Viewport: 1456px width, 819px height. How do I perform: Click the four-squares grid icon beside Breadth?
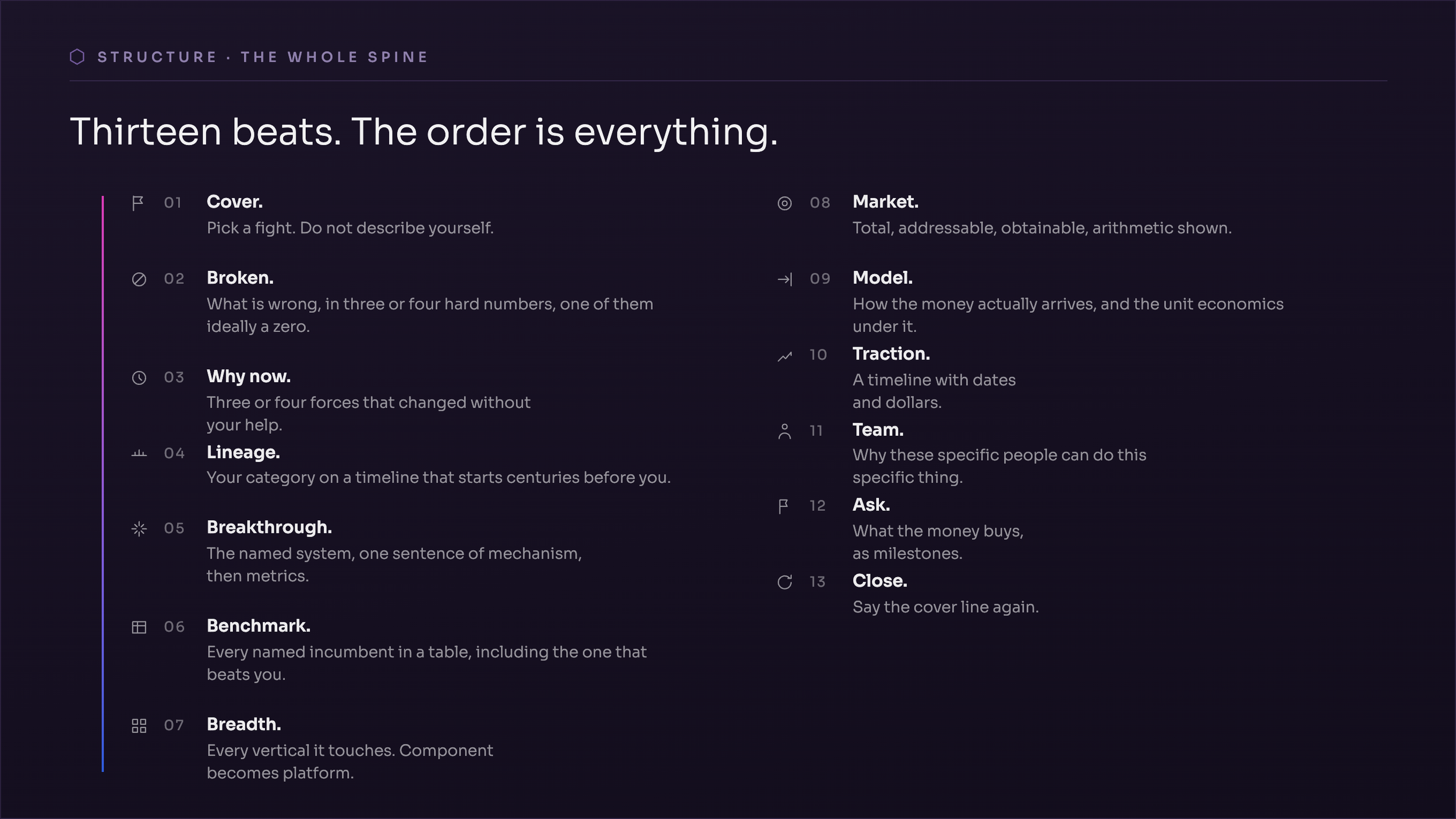tap(139, 726)
